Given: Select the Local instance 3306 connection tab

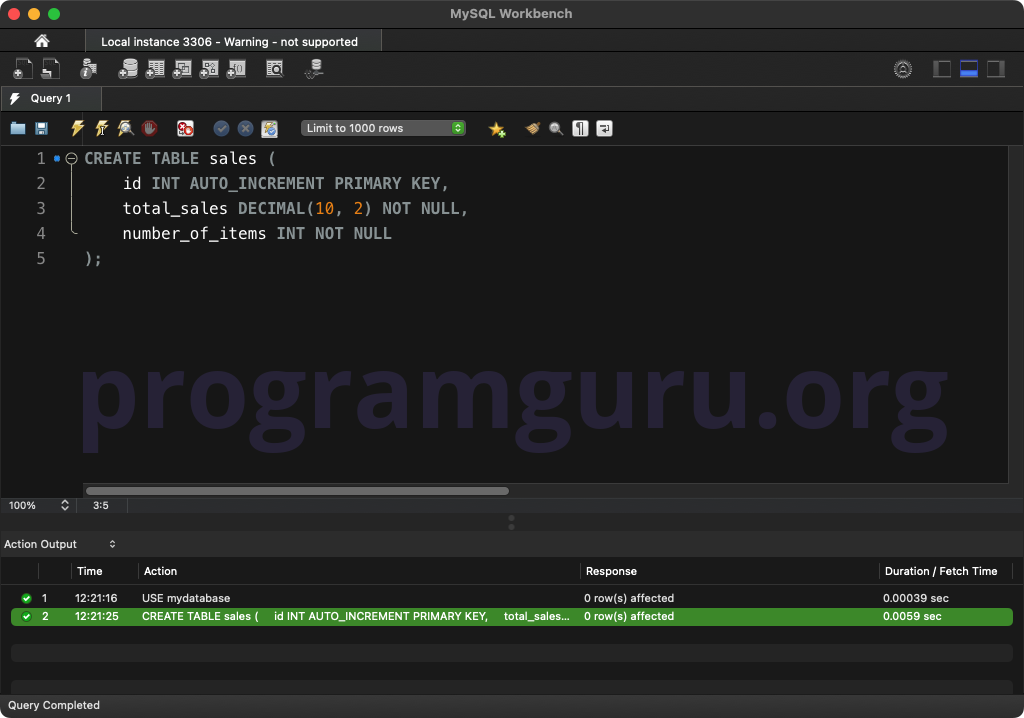Looking at the screenshot, I should (x=233, y=41).
